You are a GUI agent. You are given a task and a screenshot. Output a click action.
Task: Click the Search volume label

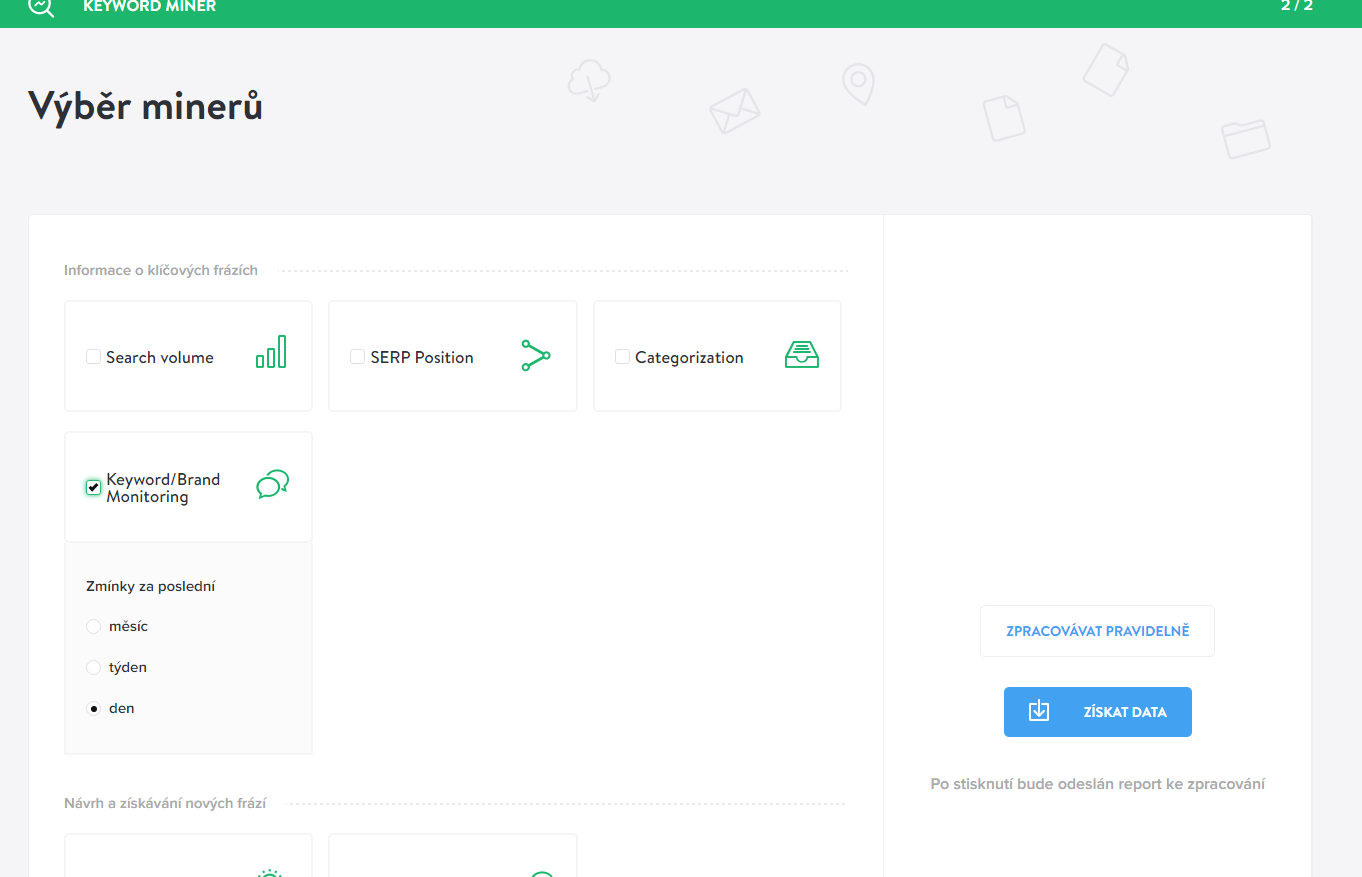point(160,357)
